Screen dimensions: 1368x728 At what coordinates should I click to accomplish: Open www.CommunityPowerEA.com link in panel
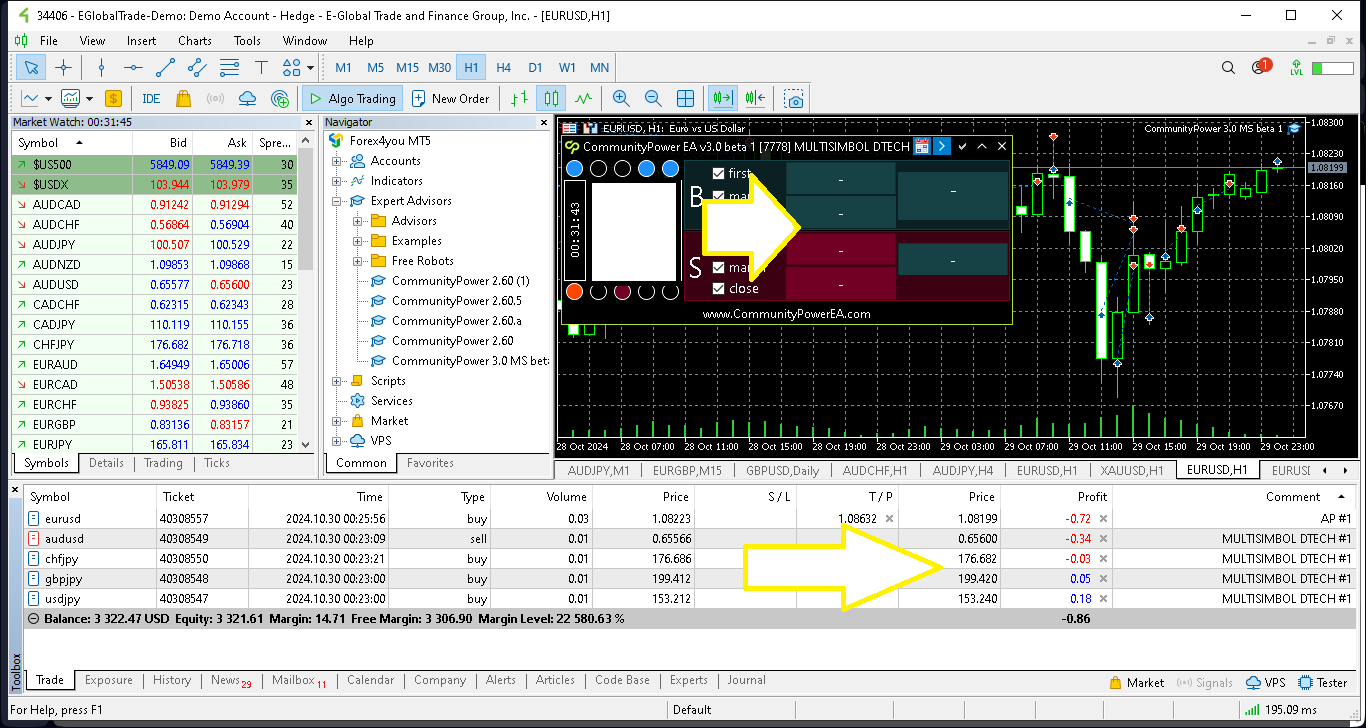pyautogui.click(x=786, y=313)
